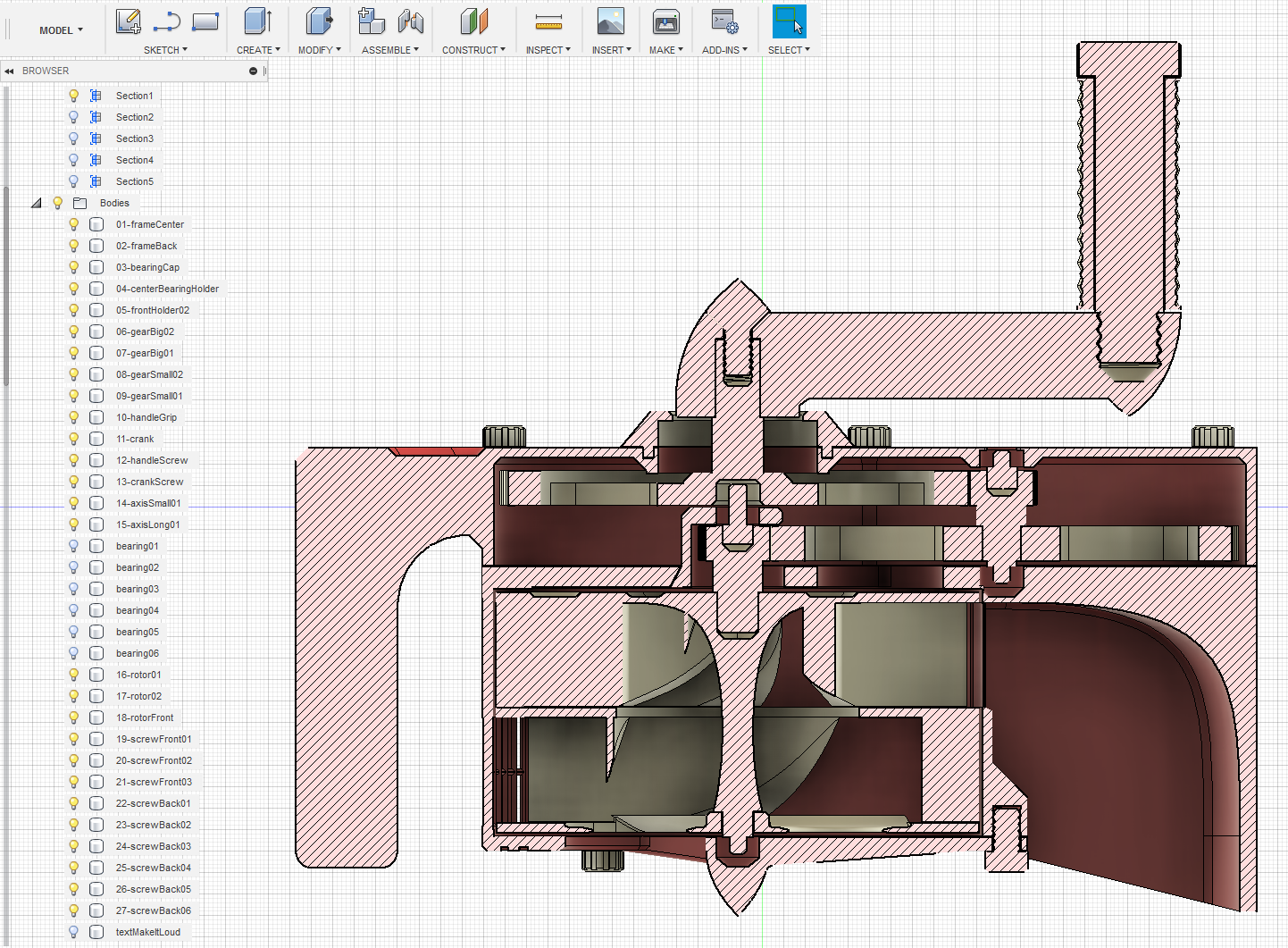Click the Create Sketch icon
Image resolution: width=1288 pixels, height=948 pixels.
click(129, 21)
